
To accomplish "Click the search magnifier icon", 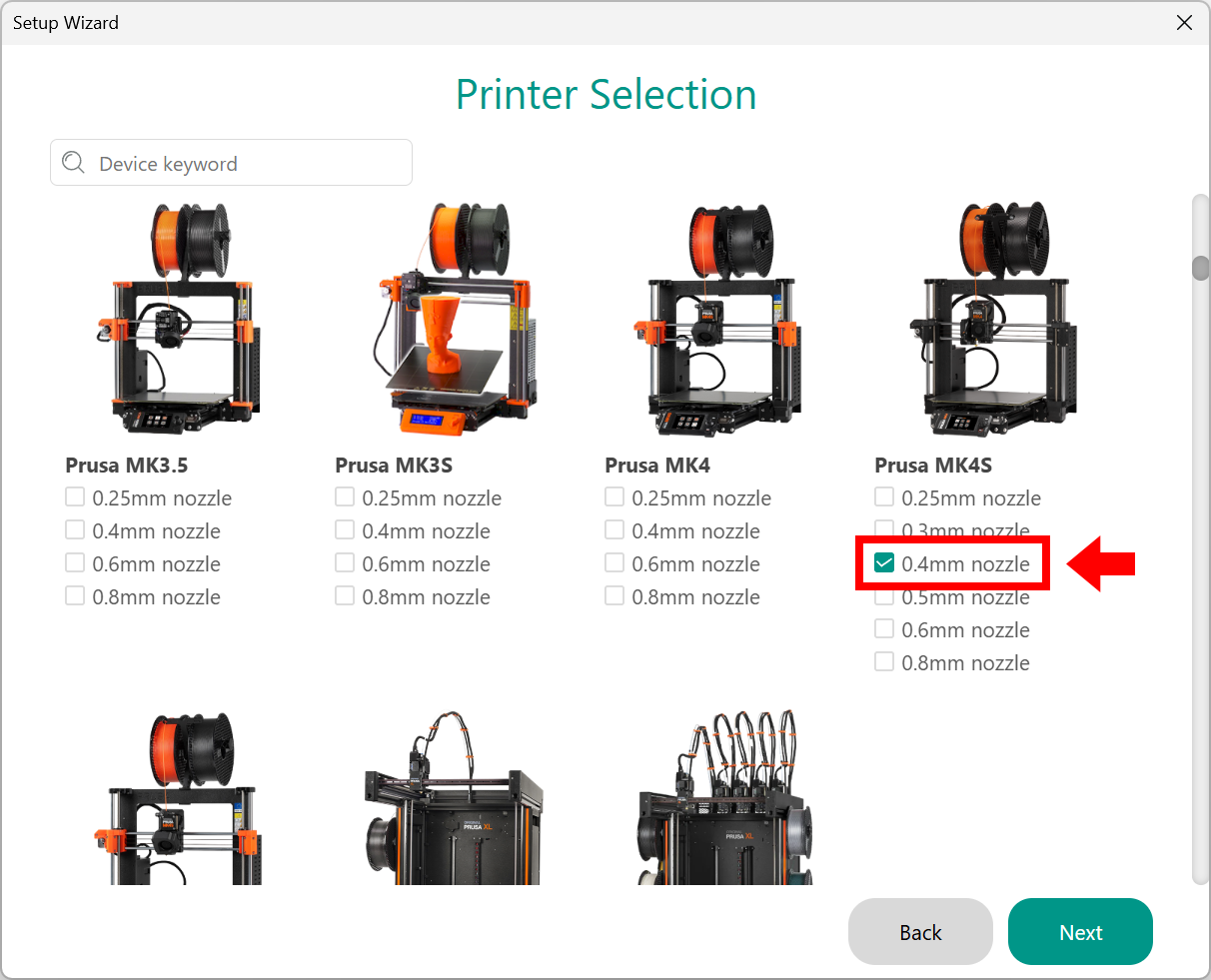I will (x=73, y=163).
